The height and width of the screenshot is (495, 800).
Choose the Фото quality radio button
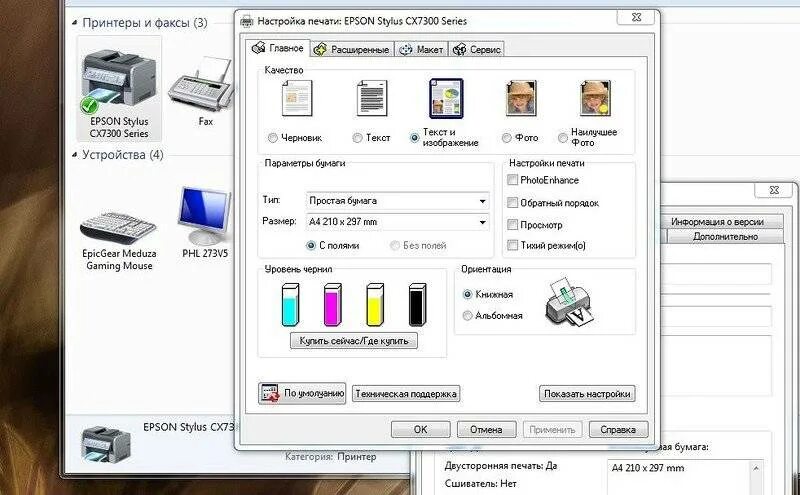click(x=506, y=138)
